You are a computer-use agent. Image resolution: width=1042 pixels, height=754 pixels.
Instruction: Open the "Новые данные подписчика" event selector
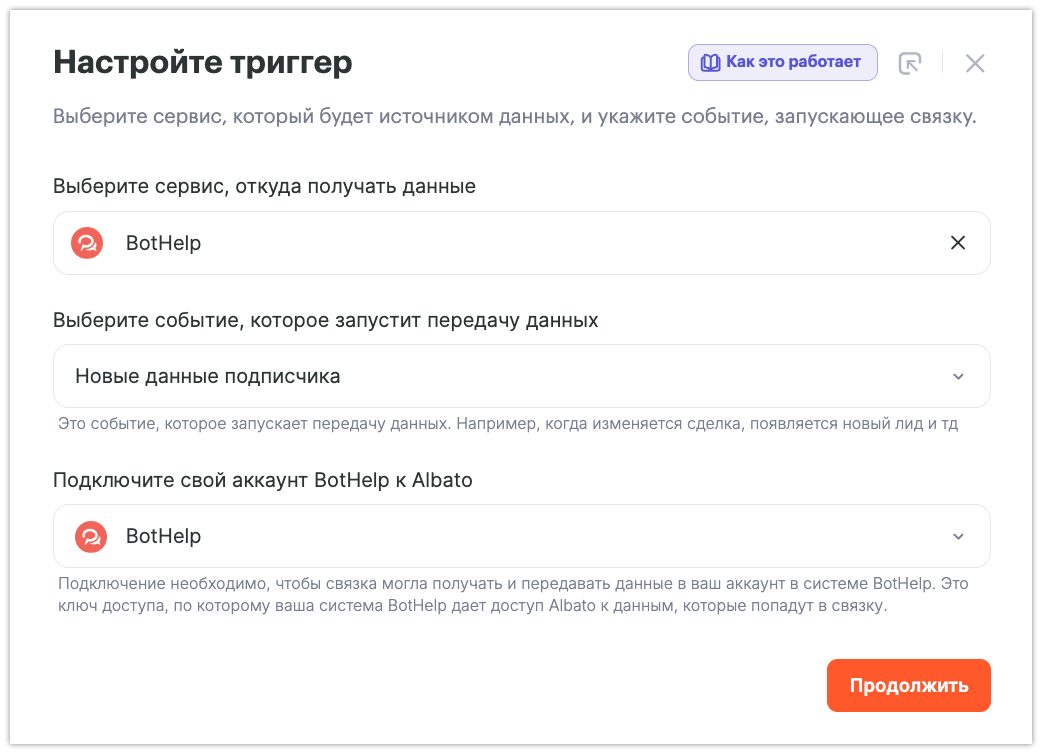click(x=208, y=377)
